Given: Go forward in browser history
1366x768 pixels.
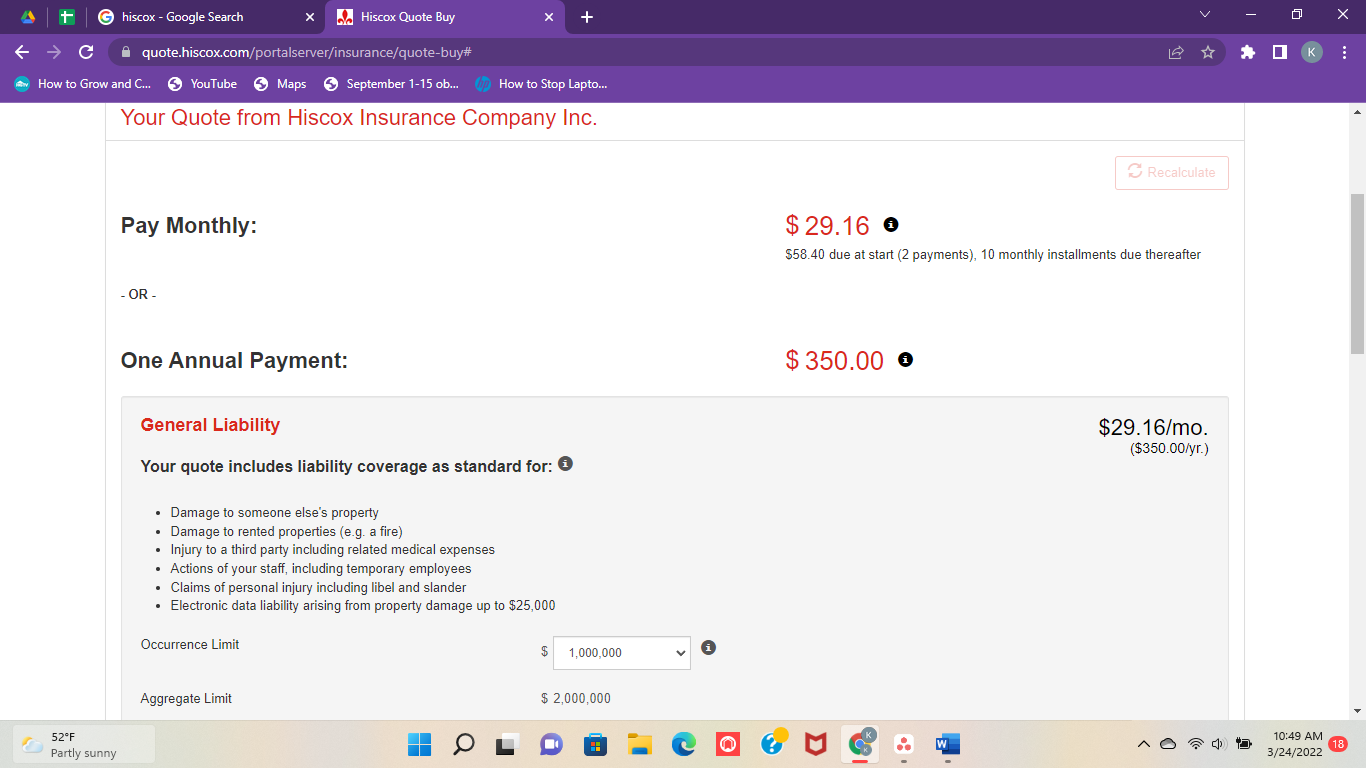Looking at the screenshot, I should tap(54, 52).
